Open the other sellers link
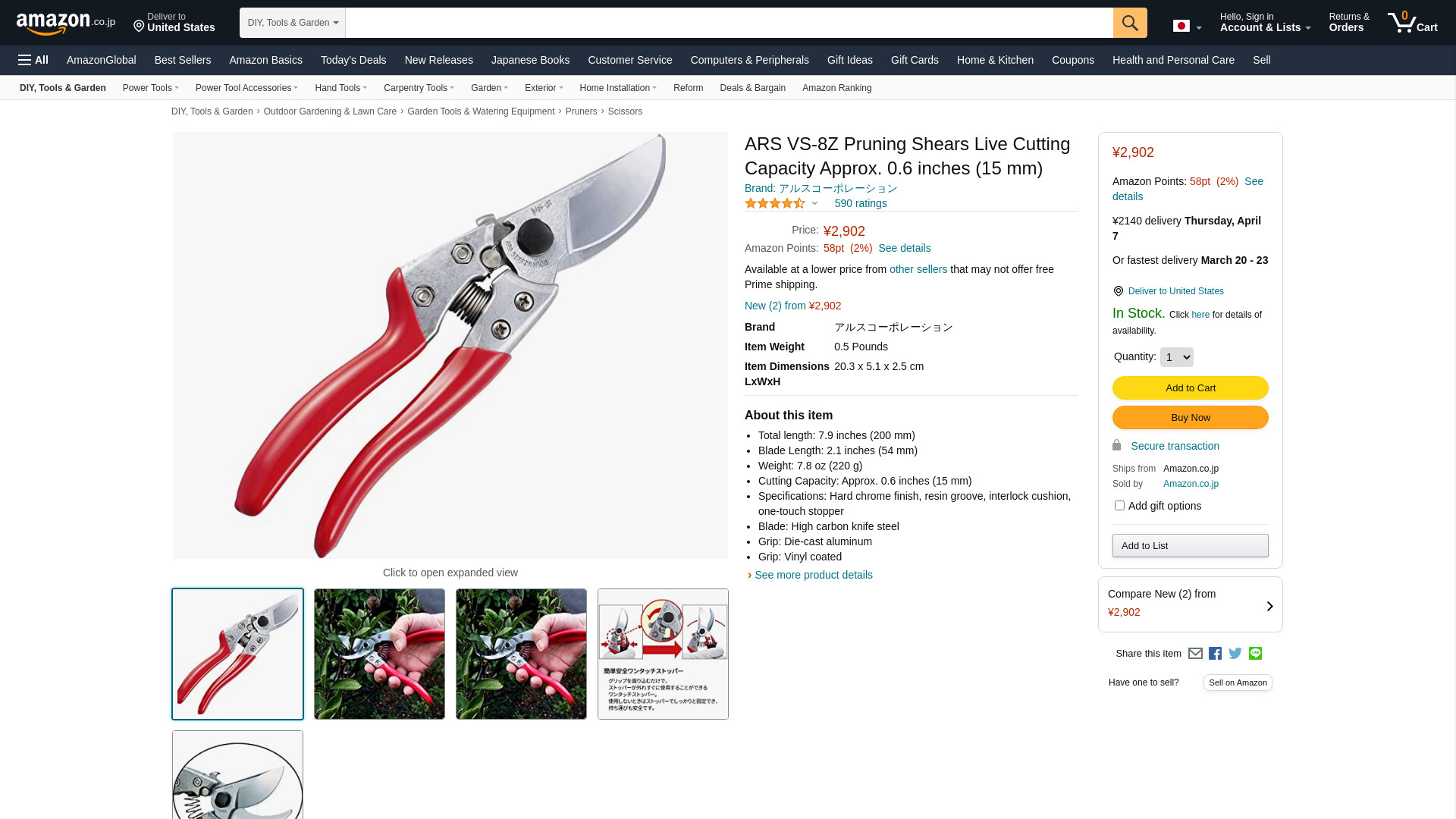Image resolution: width=1456 pixels, height=819 pixels. pyautogui.click(x=918, y=269)
